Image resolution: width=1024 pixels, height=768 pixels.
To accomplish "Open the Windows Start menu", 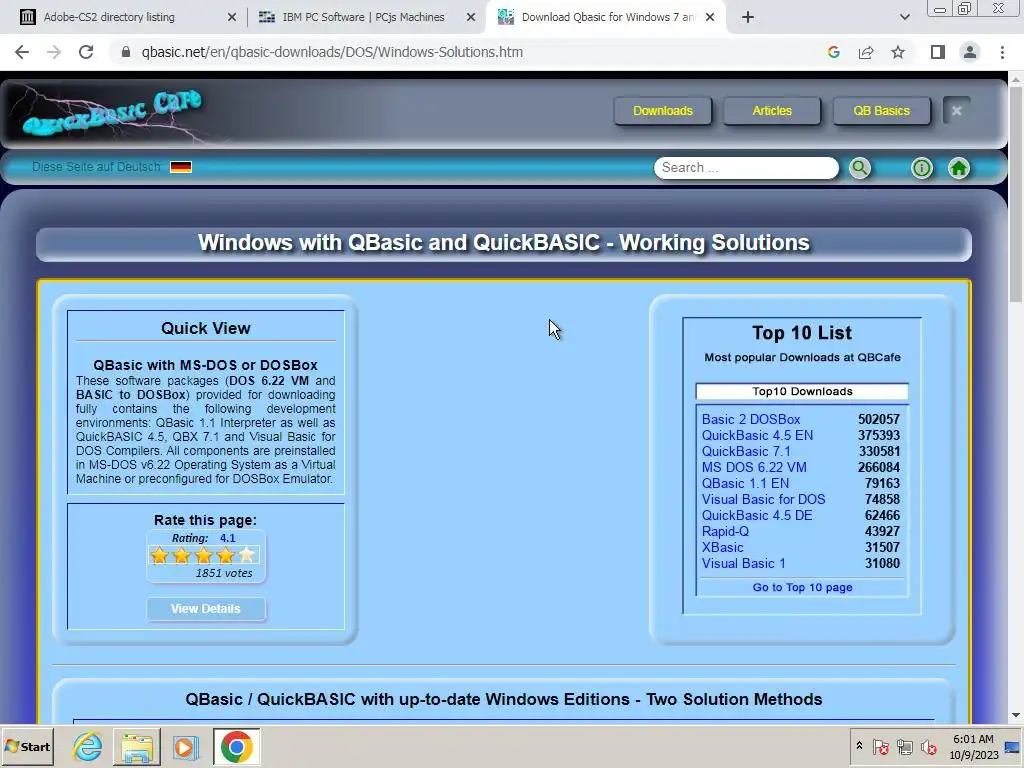I will pyautogui.click(x=27, y=746).
